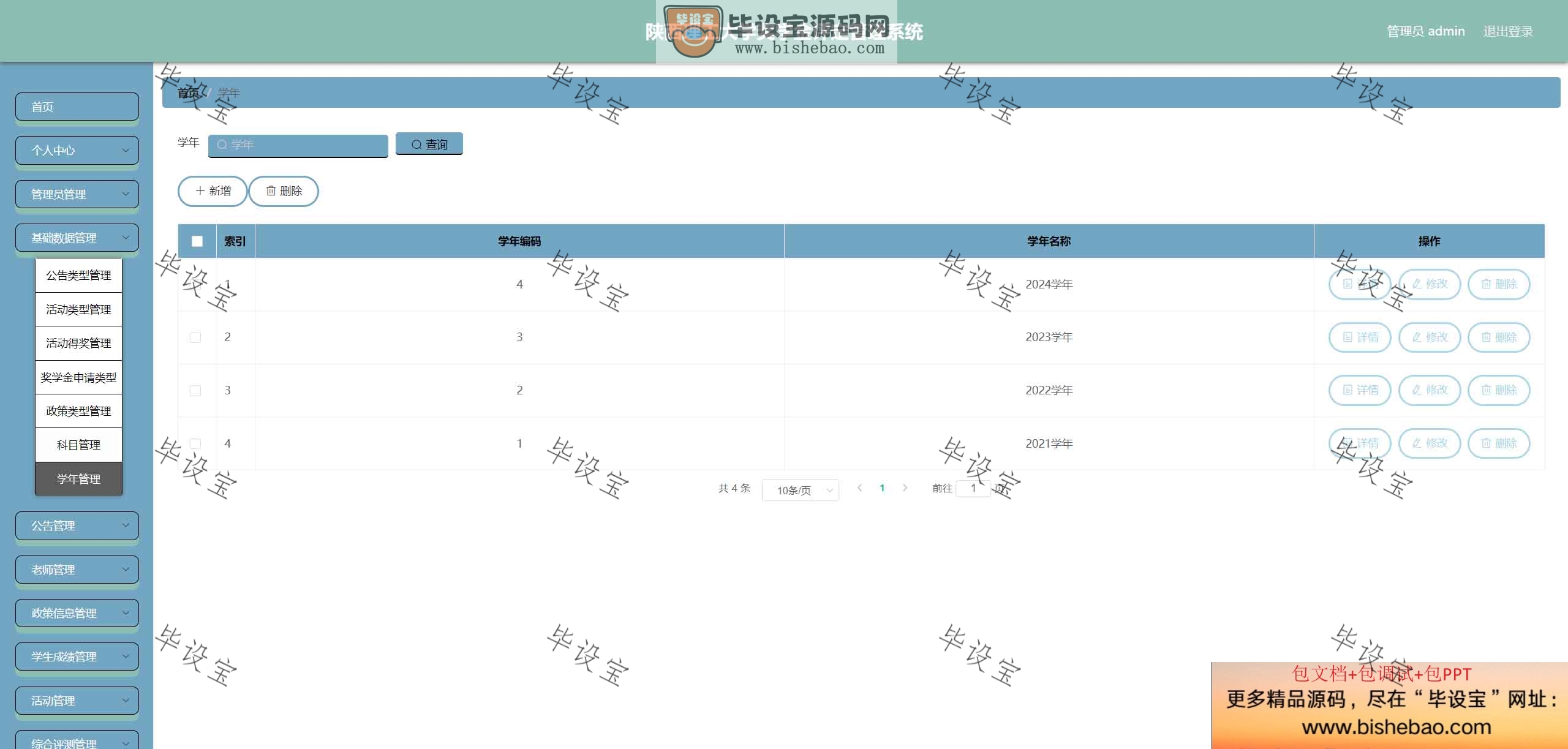
Task: Open 详情 for the 2022学年 row
Action: point(1360,390)
